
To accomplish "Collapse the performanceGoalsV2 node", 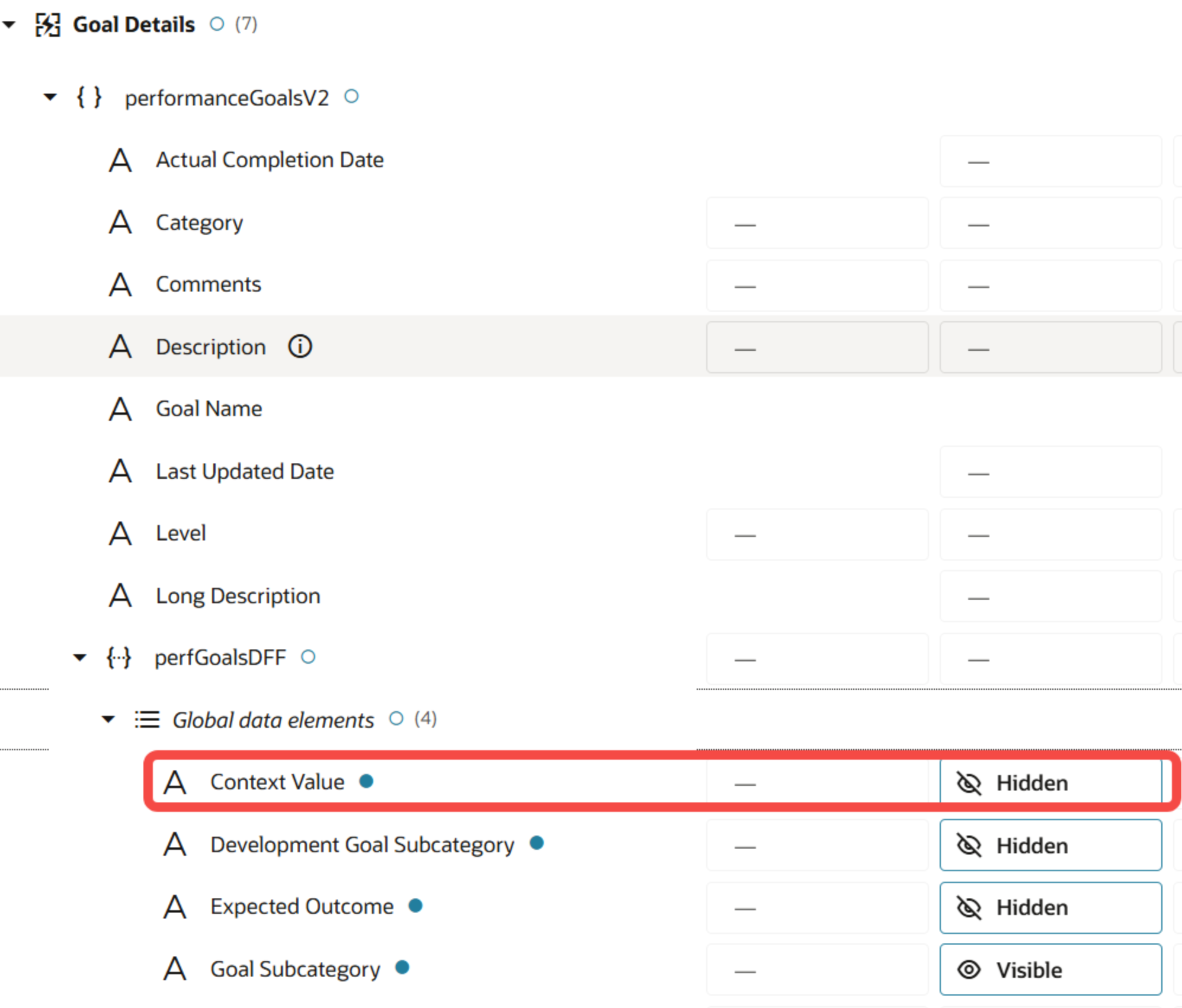I will point(50,97).
